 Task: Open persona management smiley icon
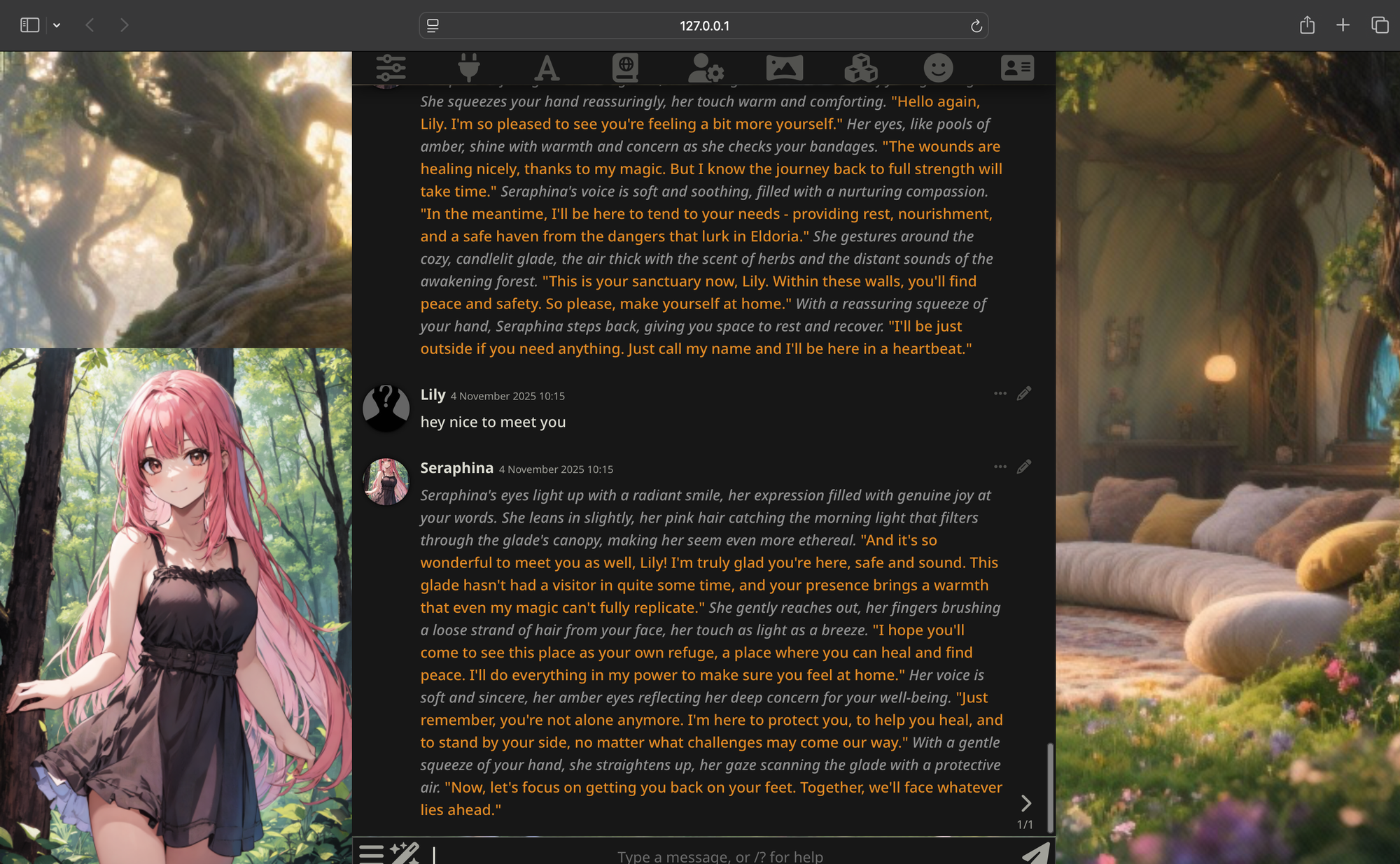pyautogui.click(x=938, y=68)
